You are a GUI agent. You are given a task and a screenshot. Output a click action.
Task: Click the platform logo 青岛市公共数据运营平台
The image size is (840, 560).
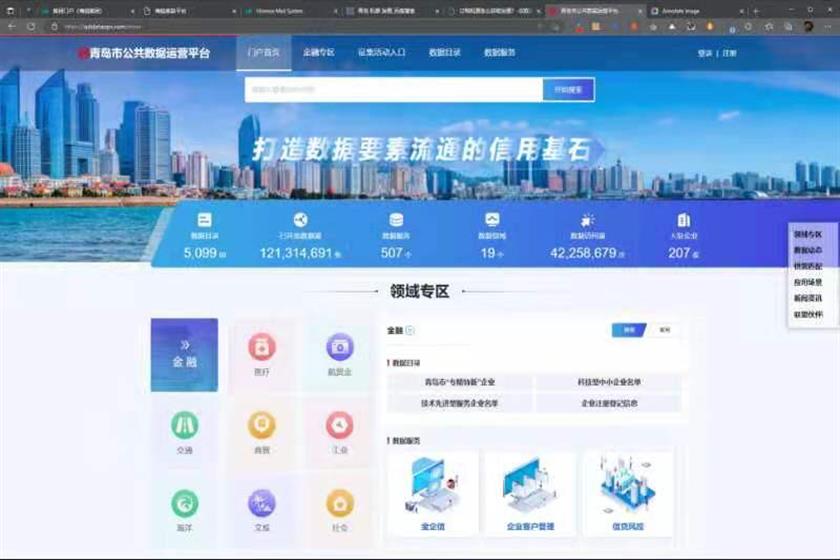tap(144, 53)
